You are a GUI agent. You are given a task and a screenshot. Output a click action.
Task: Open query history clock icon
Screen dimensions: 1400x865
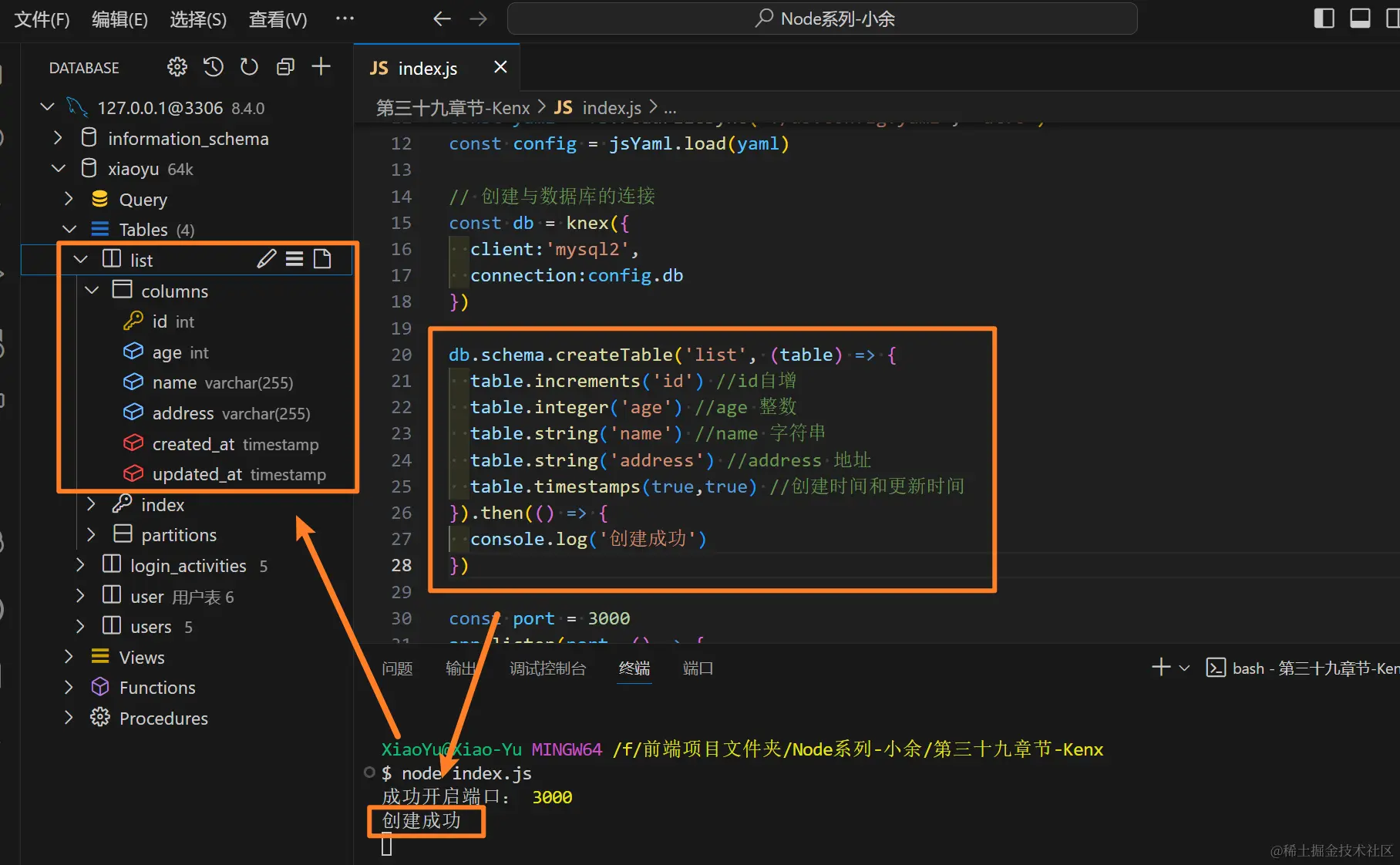(214, 67)
